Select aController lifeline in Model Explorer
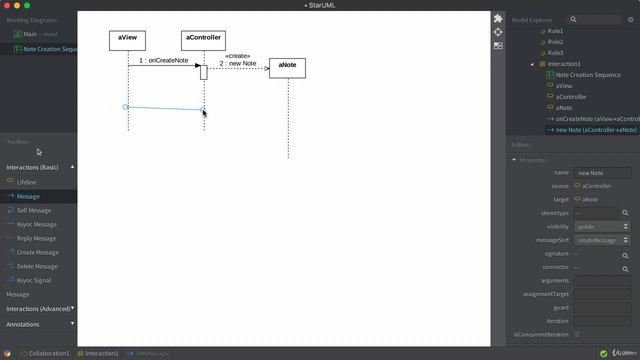The height and width of the screenshot is (360, 640). 570,97
